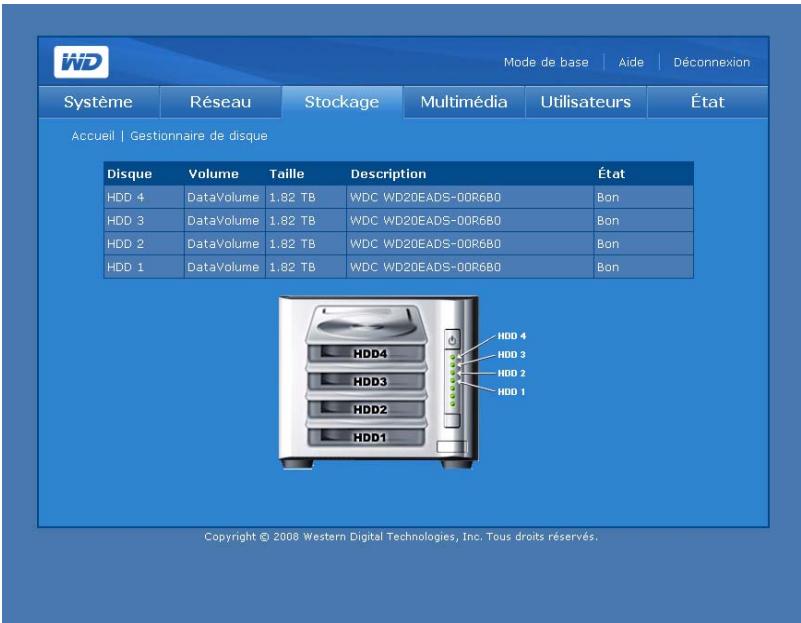Click the HDD3 bay in the device image
The height and width of the screenshot is (623, 801).
(x=366, y=381)
